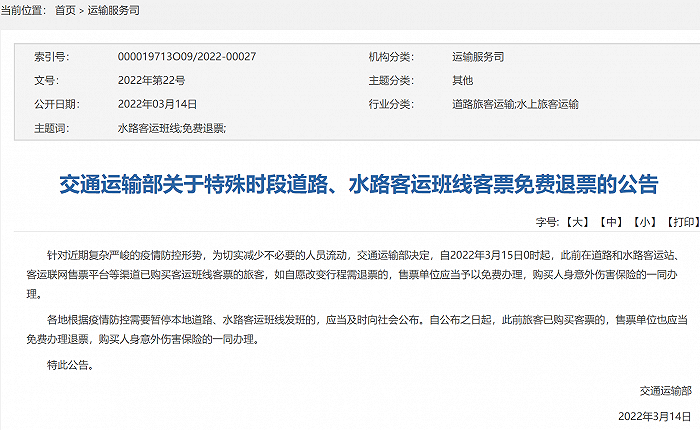The image size is (700, 430).
Task: Set font size to 小
Action: pyautogui.click(x=645, y=222)
